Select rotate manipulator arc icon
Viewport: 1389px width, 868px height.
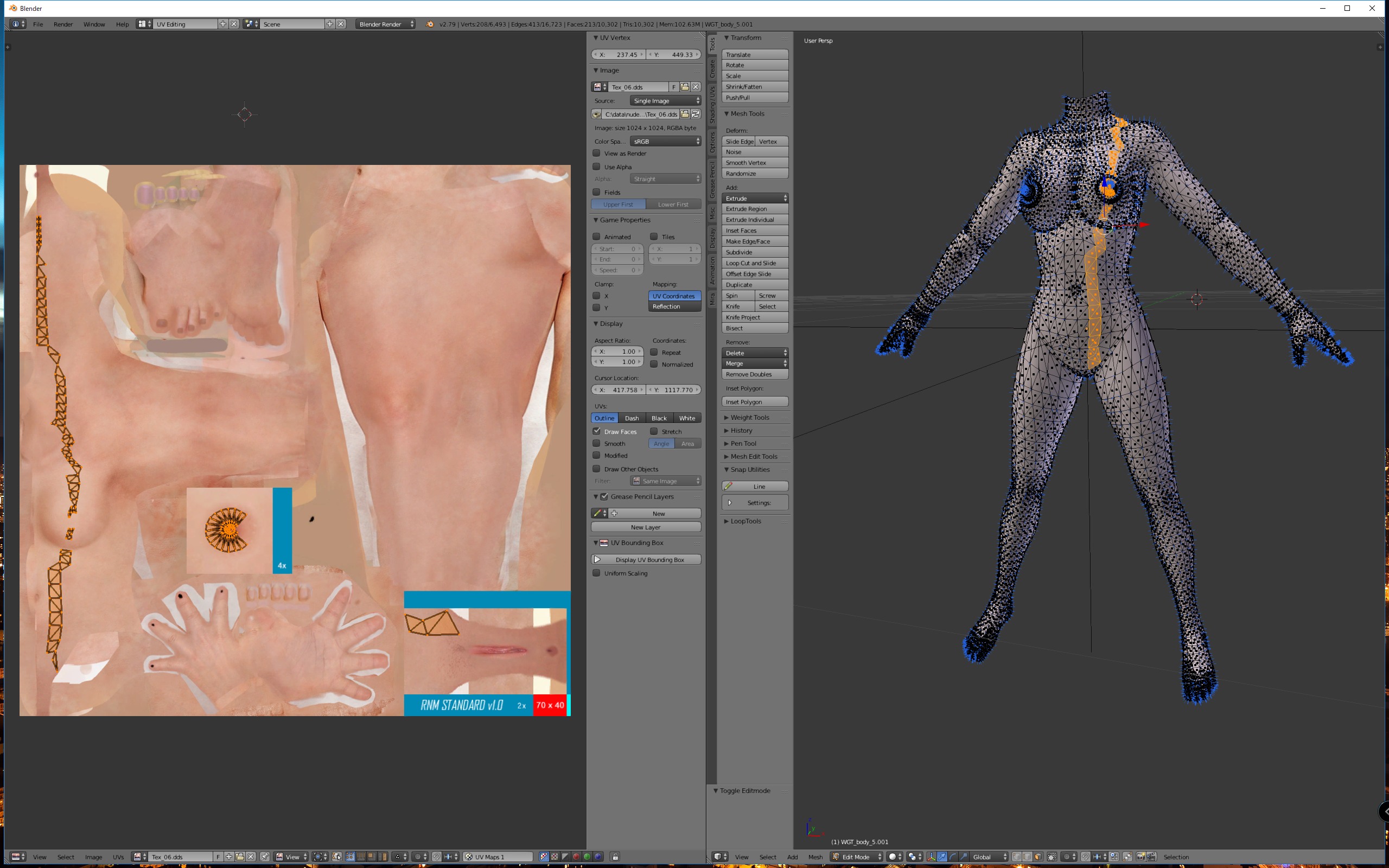click(x=953, y=857)
